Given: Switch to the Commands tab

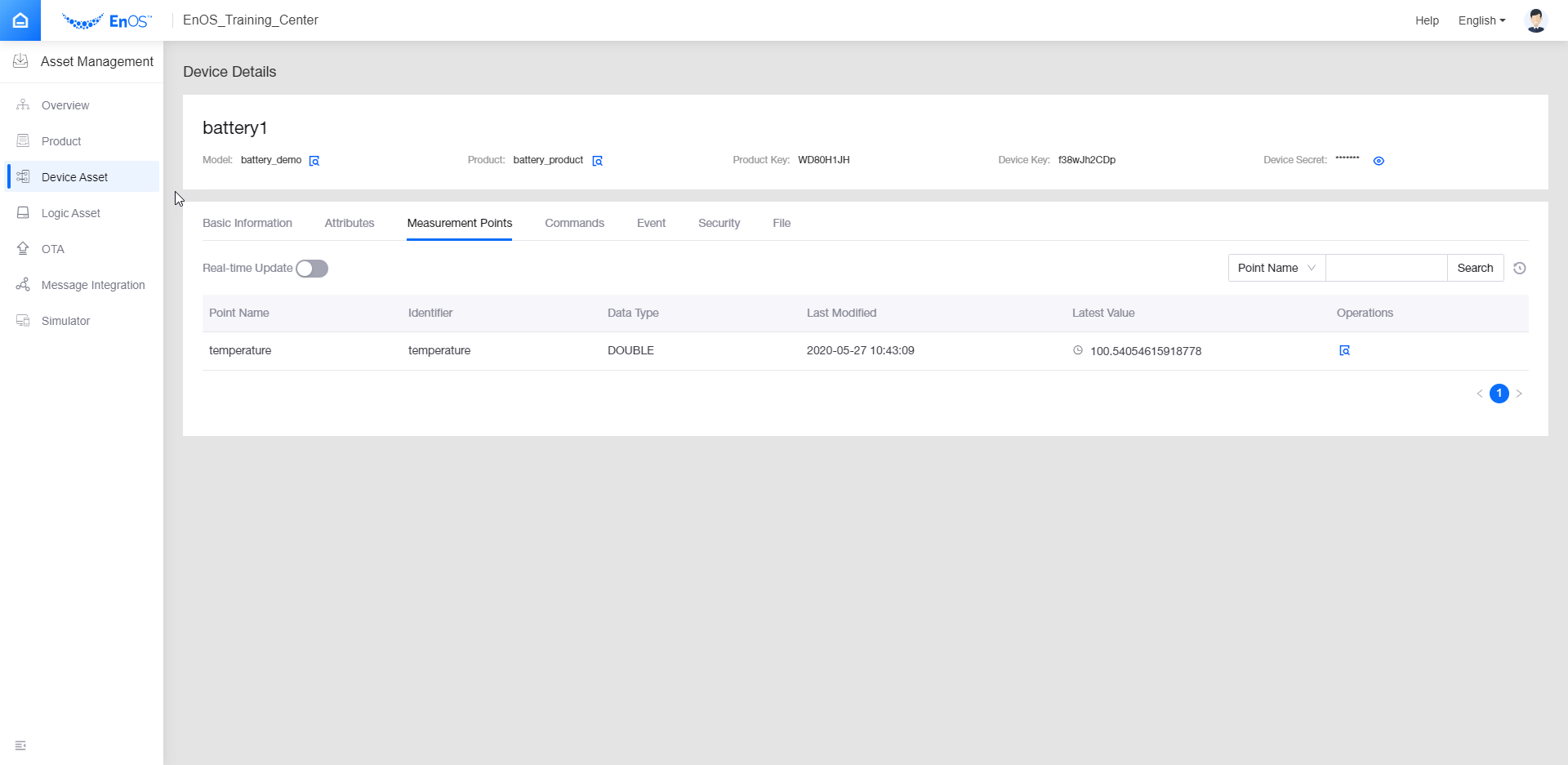Looking at the screenshot, I should pos(575,223).
